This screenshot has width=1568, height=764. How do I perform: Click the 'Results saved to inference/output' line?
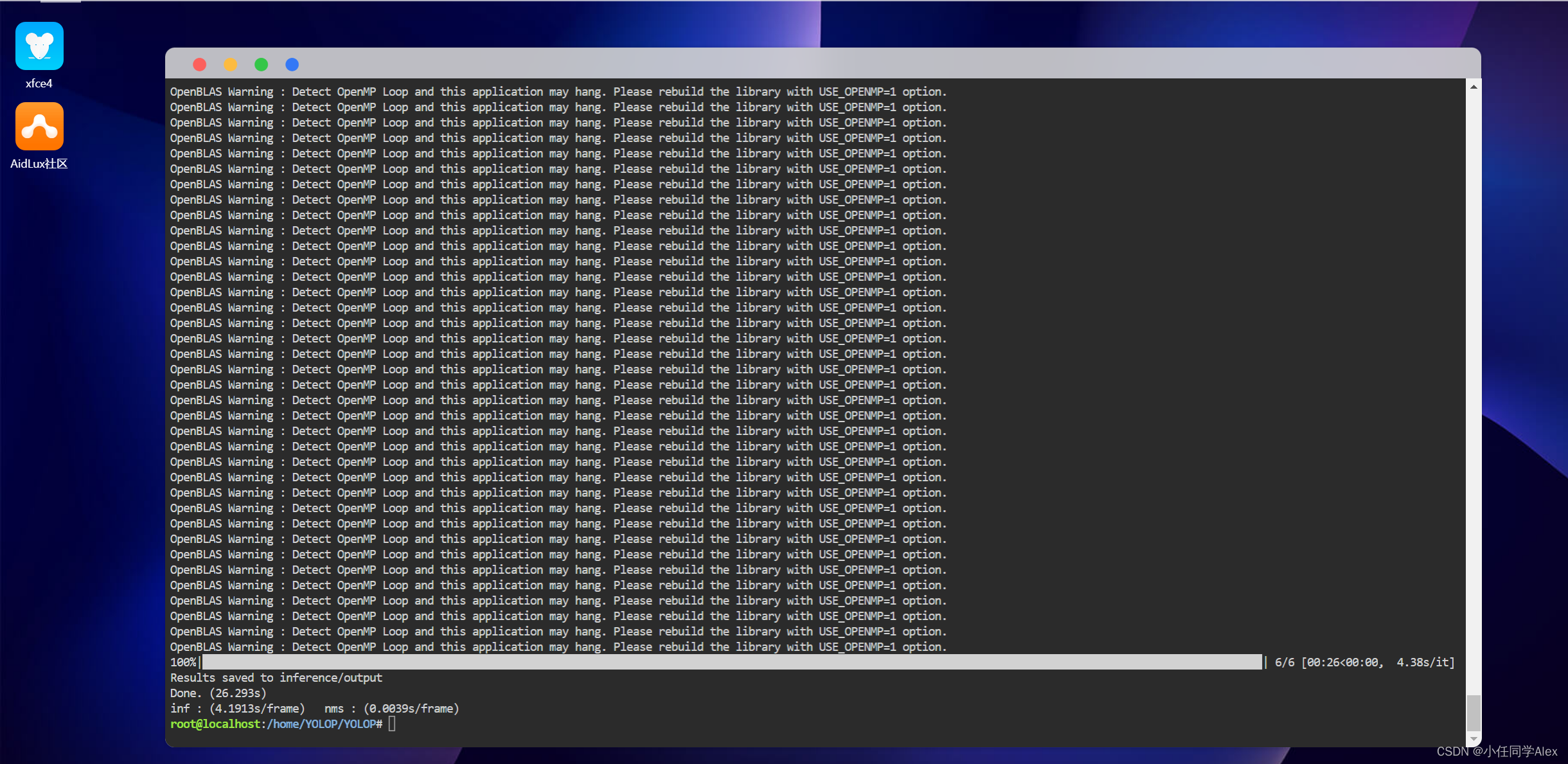coord(276,678)
